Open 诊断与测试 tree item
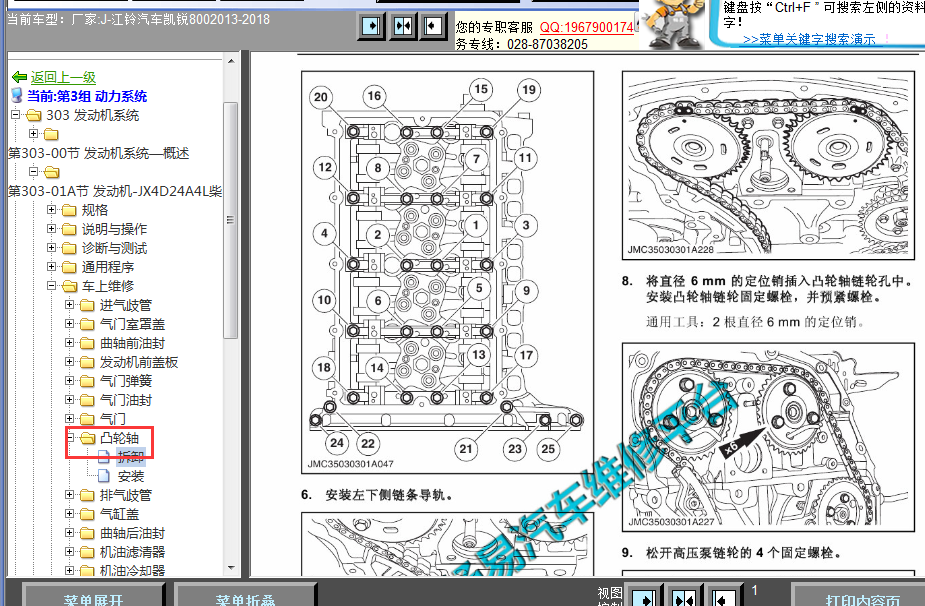This screenshot has height=606, width=925. point(114,248)
